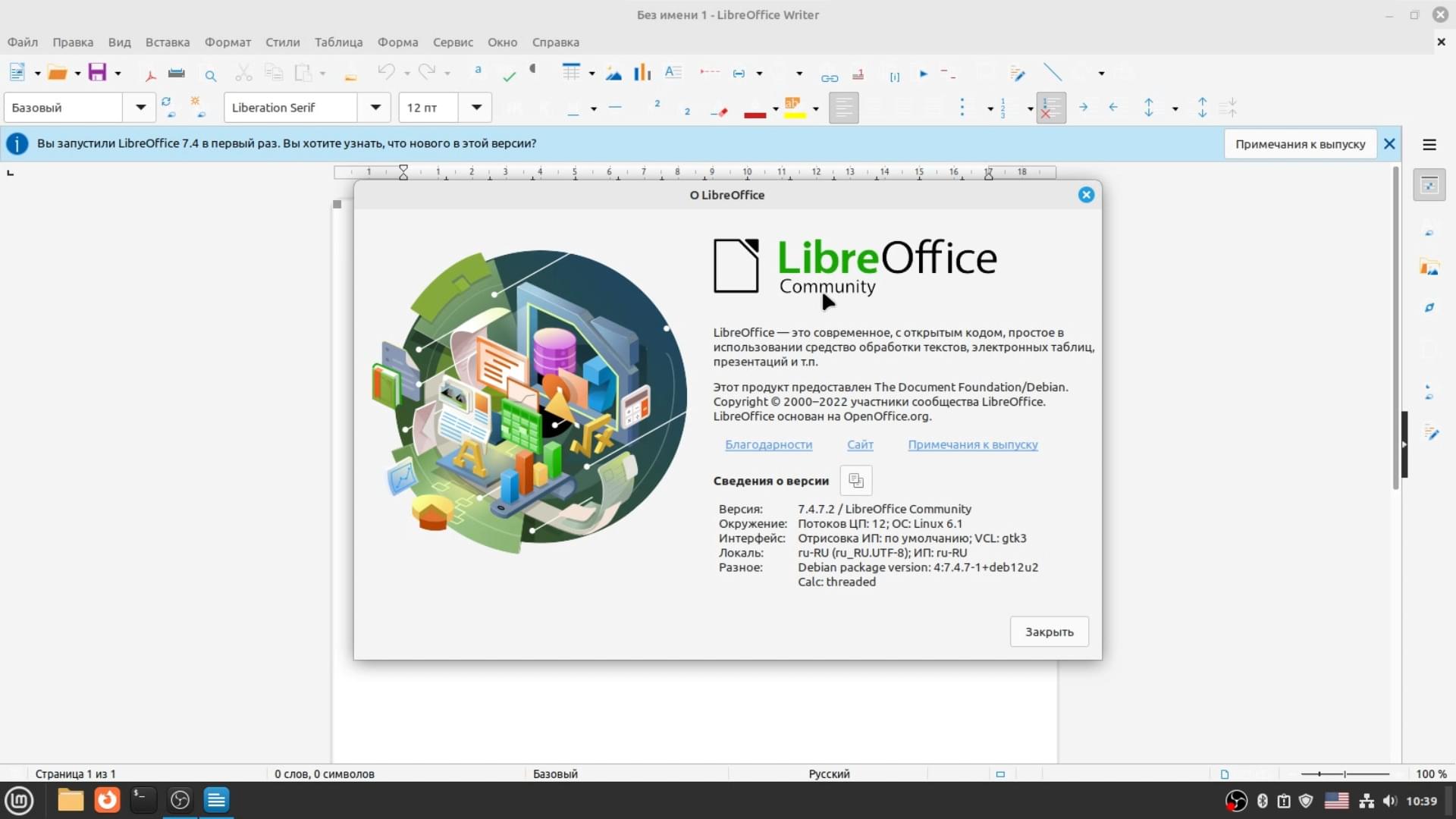Update the selected style with the refresh icon
Screen dimensions: 1456x819
point(168,107)
